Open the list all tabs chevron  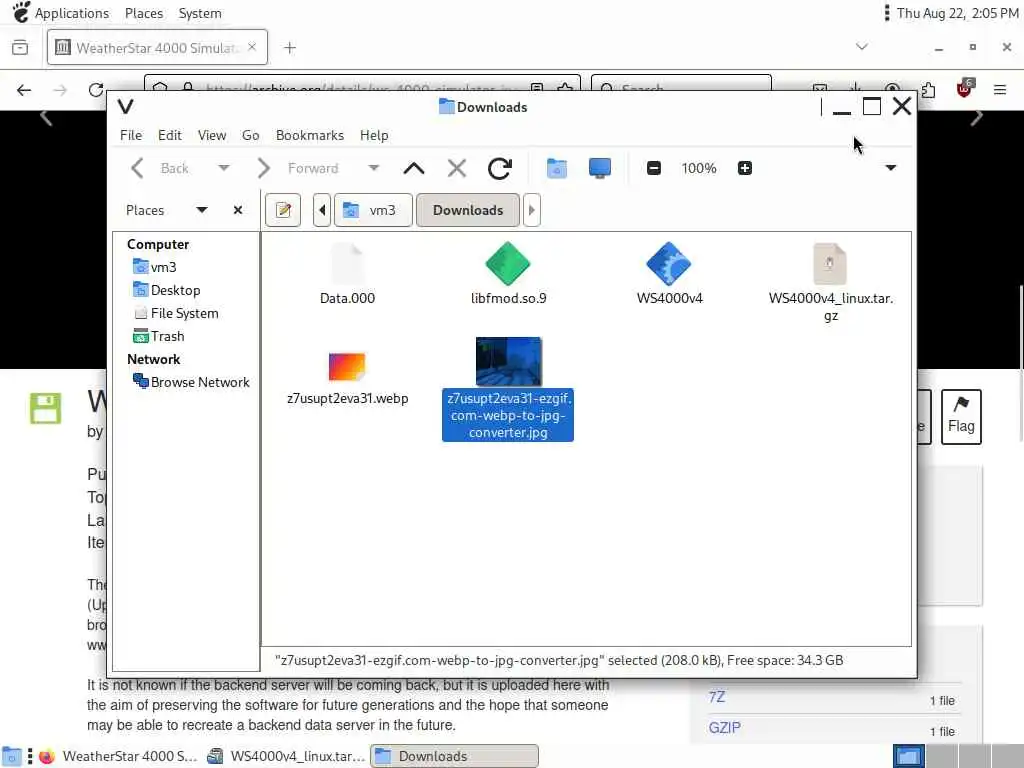click(x=862, y=47)
